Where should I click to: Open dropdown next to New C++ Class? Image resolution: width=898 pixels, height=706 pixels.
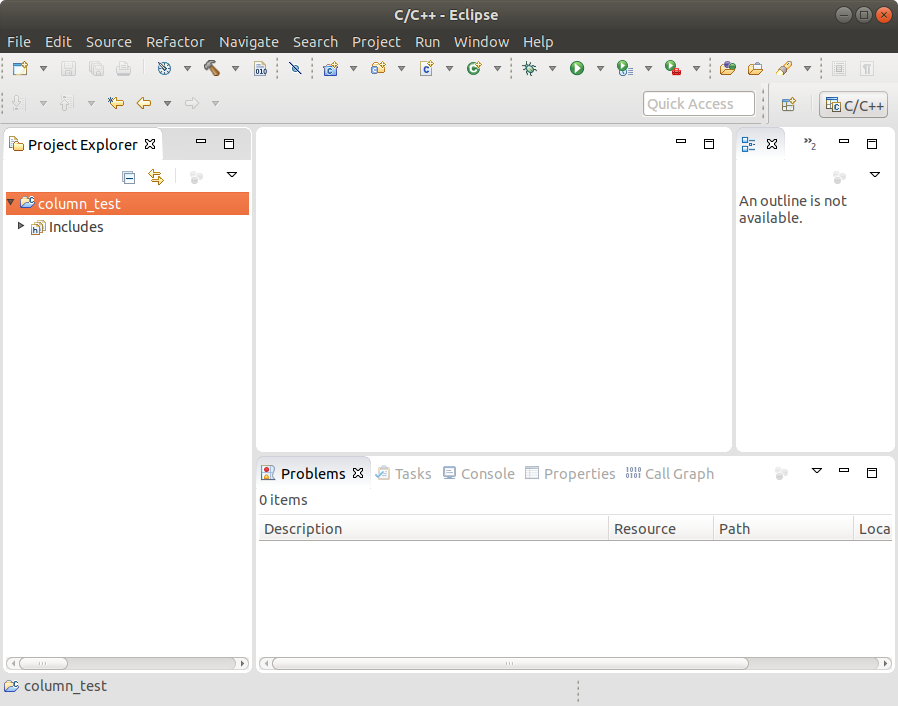tap(497, 69)
